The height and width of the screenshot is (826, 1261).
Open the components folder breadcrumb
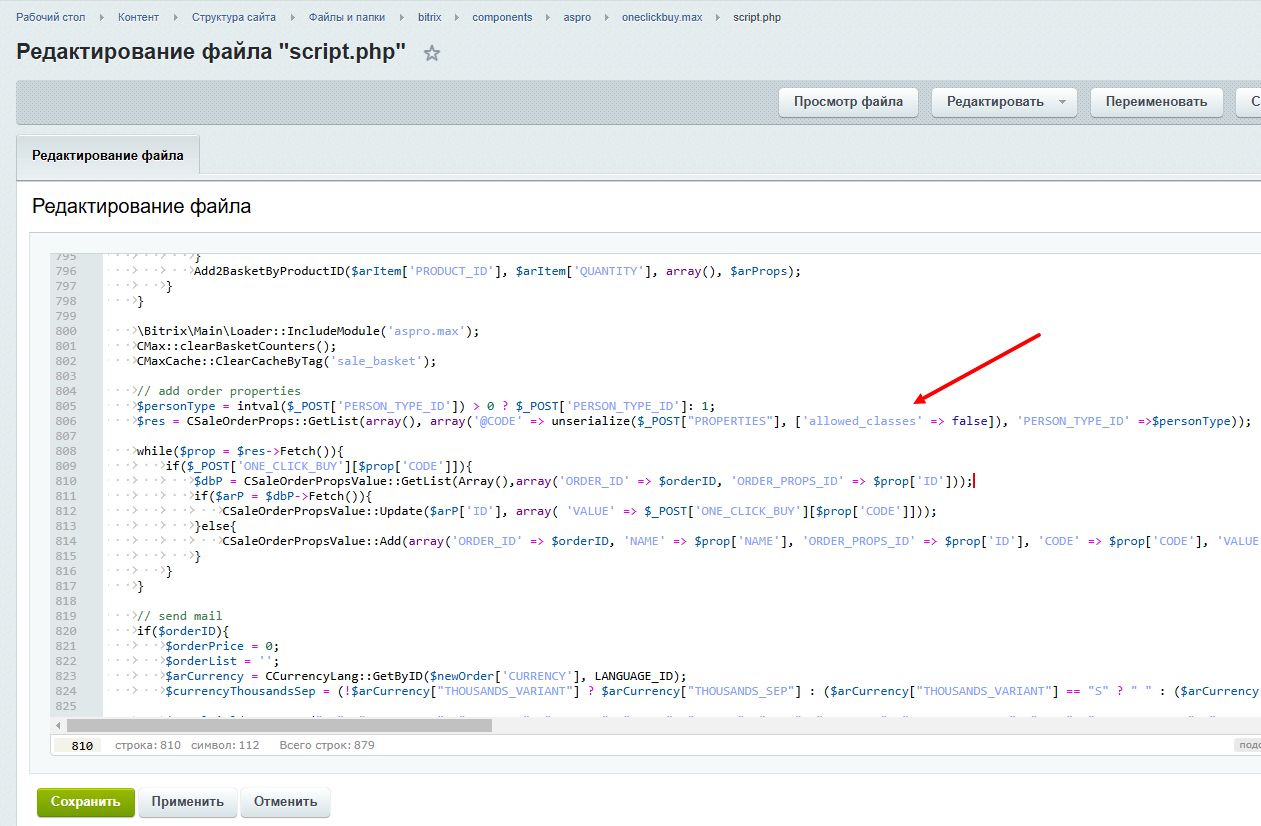[502, 17]
